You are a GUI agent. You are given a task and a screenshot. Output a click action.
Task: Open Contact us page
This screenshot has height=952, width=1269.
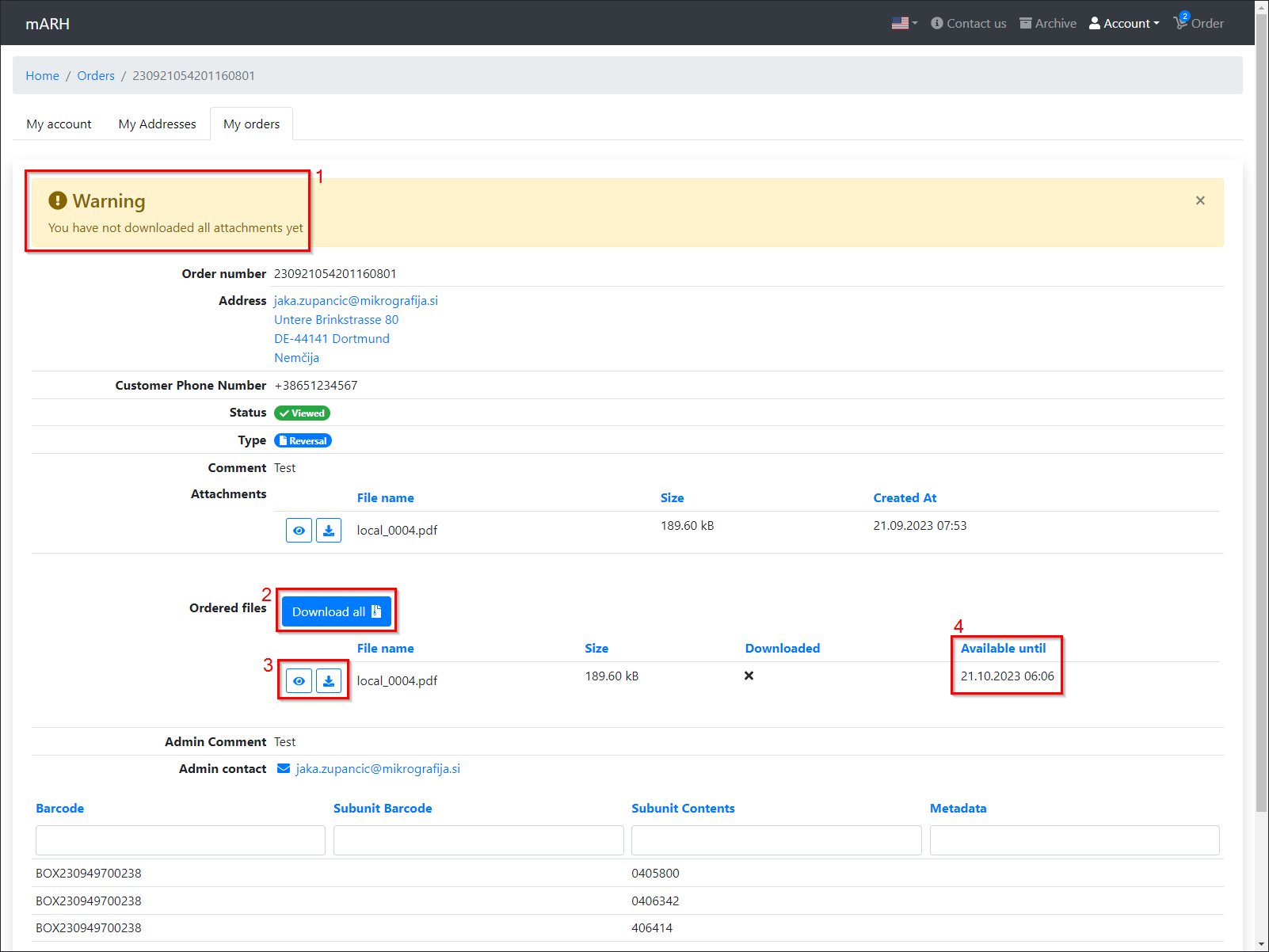[969, 23]
